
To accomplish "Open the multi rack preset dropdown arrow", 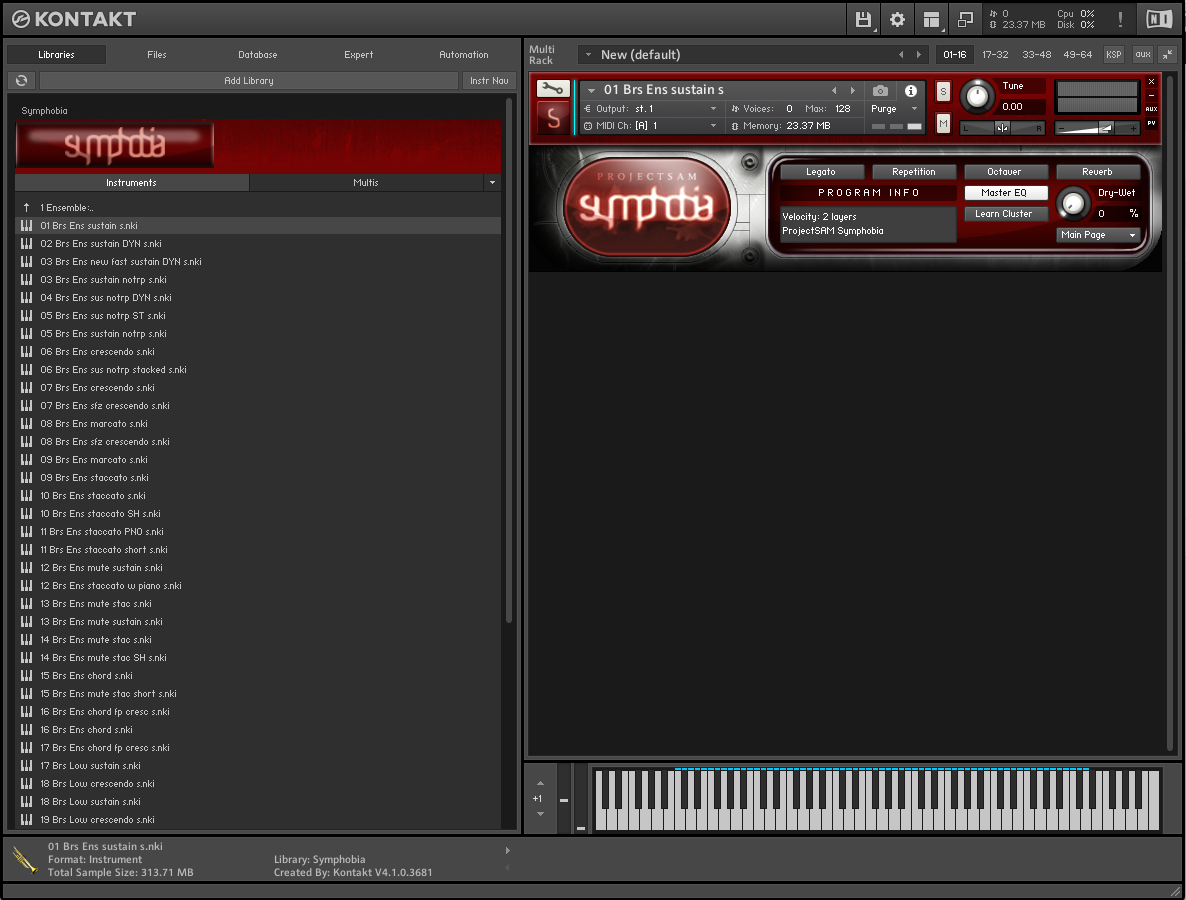I will 588,54.
